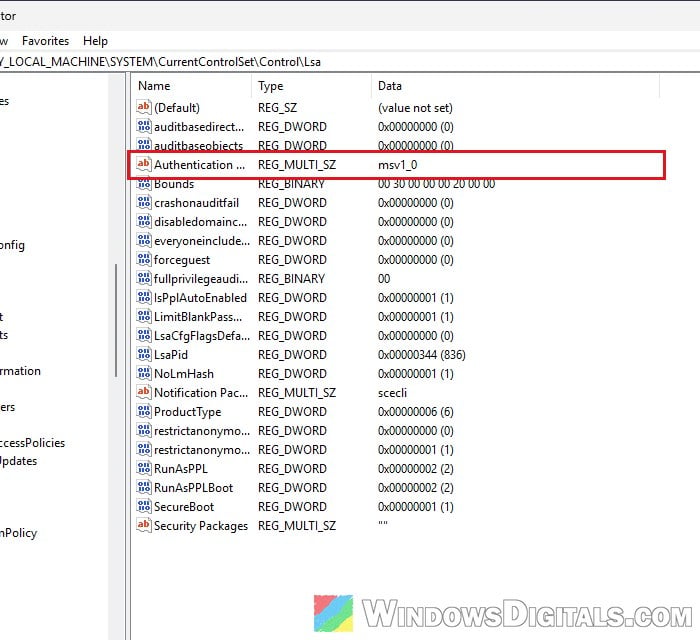Open the Favorites menu

point(46,41)
